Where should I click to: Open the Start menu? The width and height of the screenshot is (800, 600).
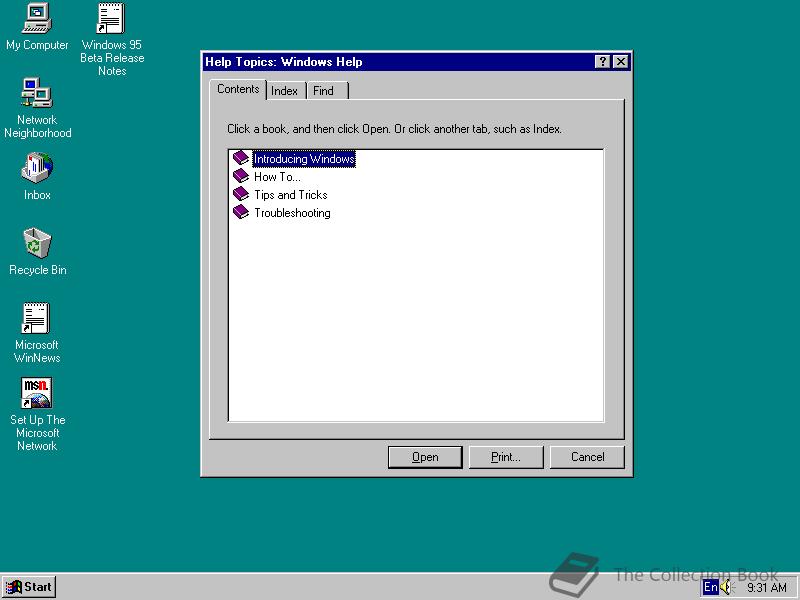click(29, 587)
